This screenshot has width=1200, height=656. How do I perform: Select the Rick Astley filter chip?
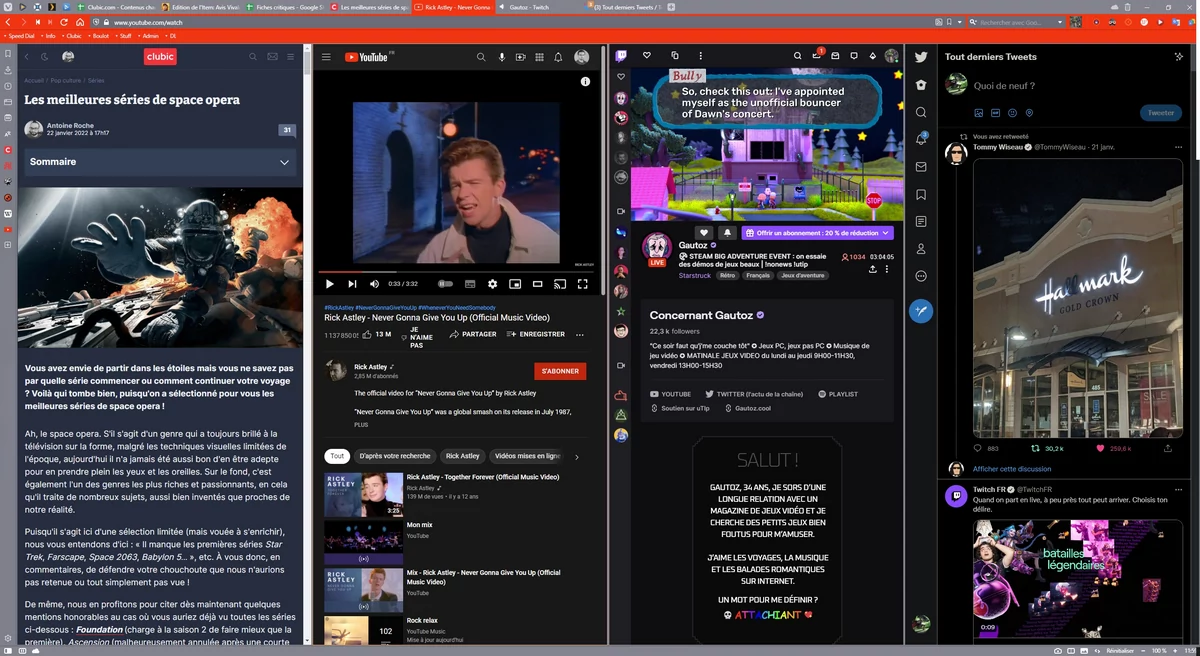[463, 456]
